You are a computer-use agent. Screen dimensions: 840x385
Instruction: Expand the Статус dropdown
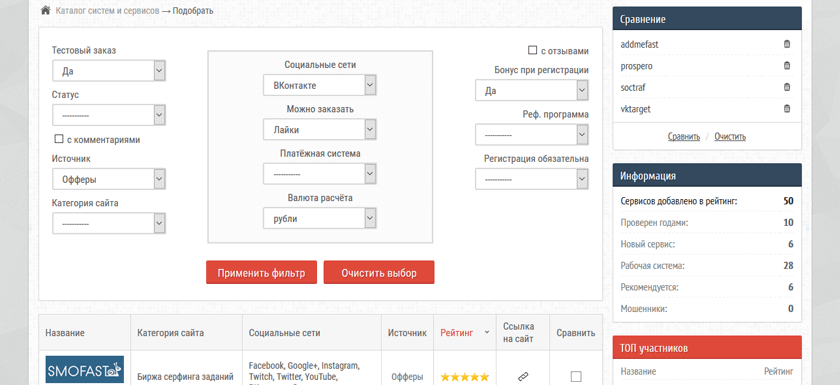click(x=109, y=115)
